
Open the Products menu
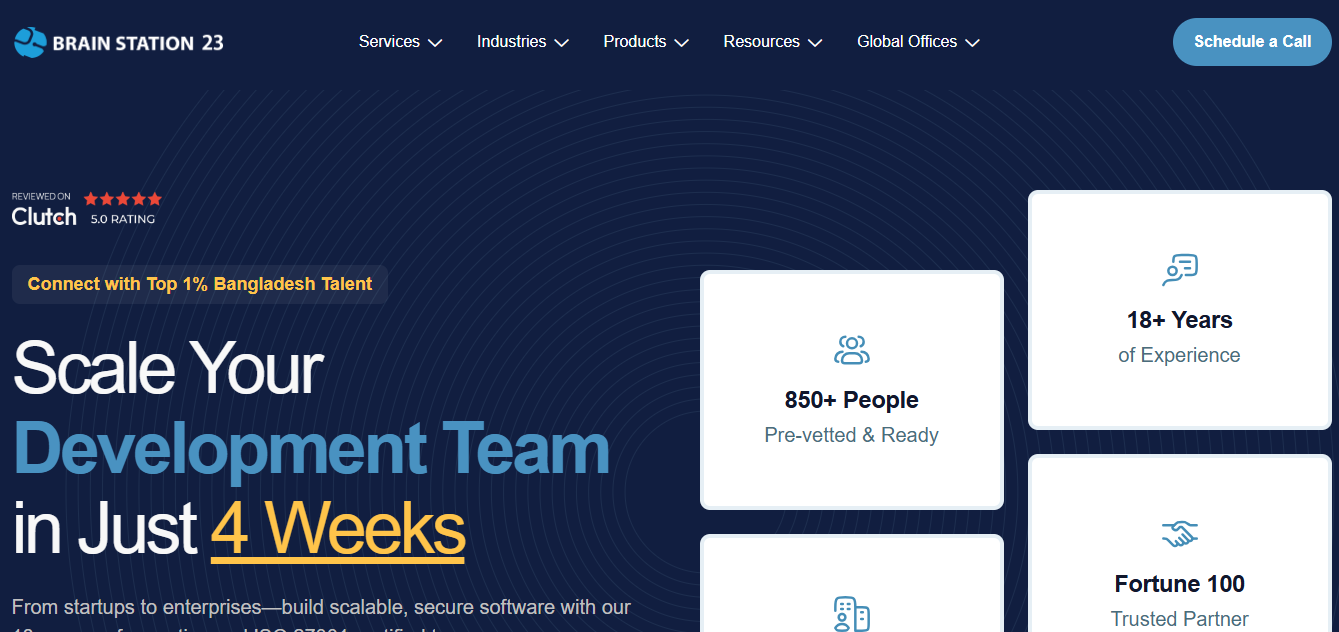click(646, 42)
